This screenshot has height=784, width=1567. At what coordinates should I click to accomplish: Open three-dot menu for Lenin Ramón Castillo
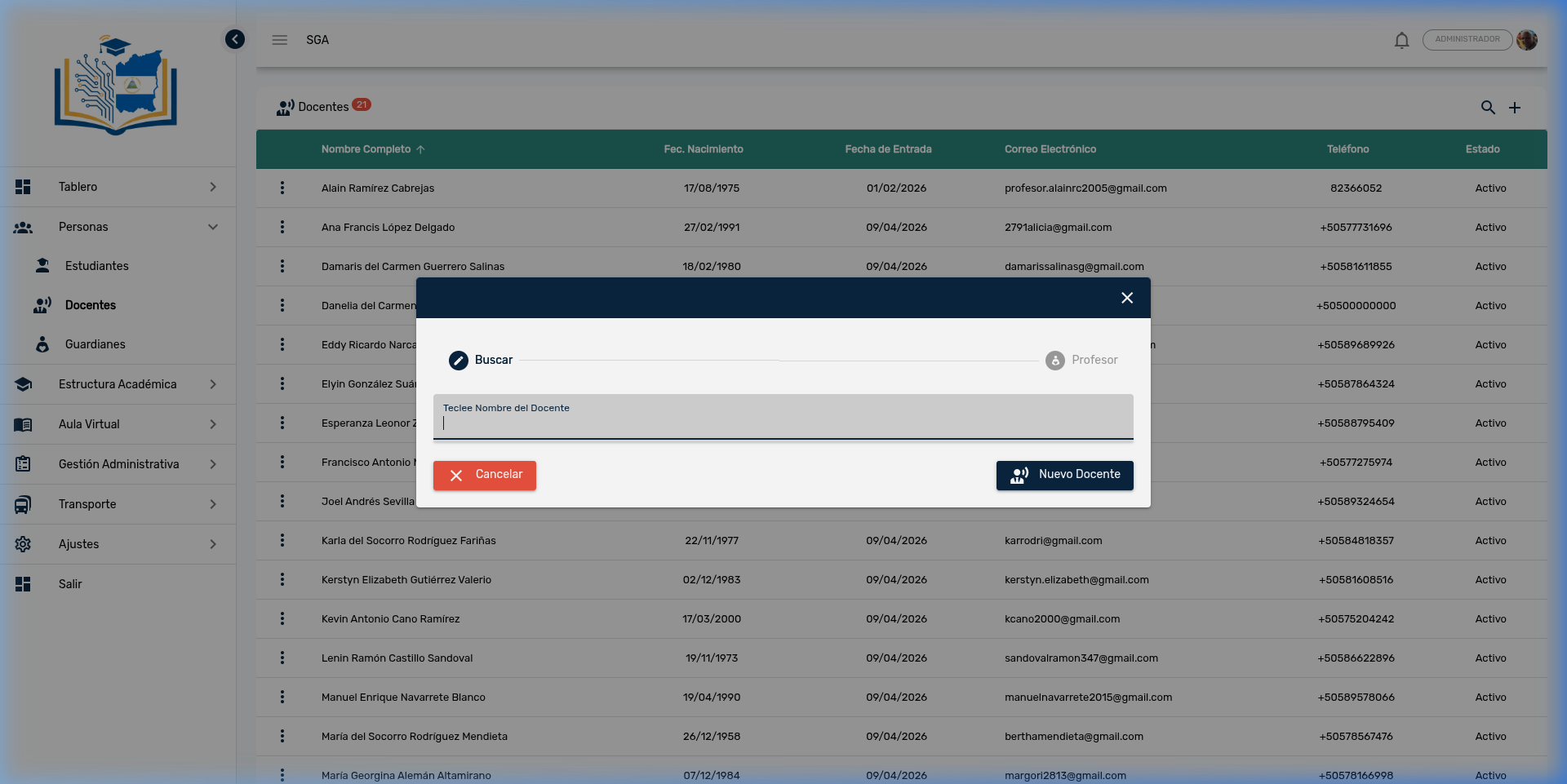282,658
